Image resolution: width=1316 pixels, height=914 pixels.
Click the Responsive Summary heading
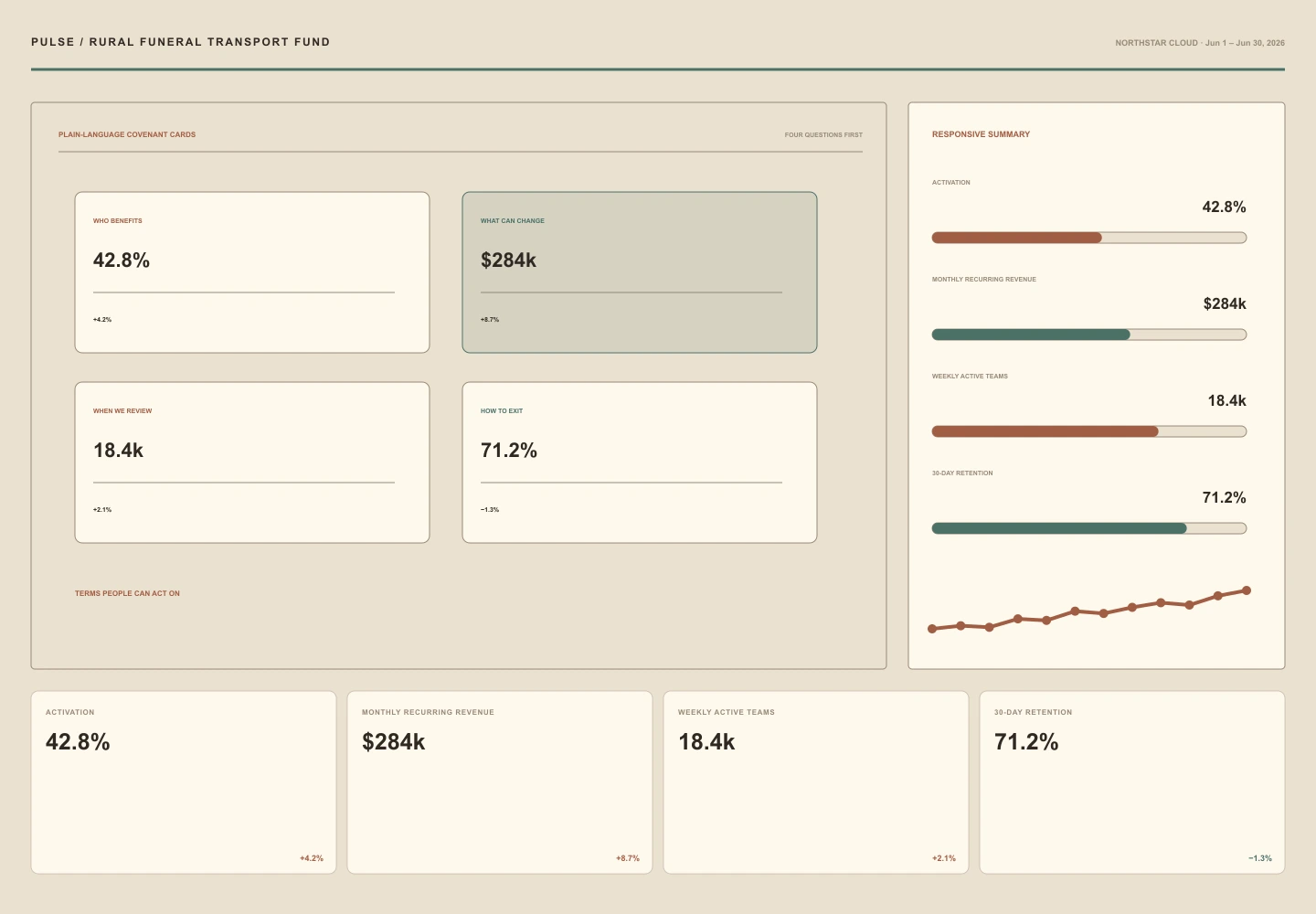click(x=981, y=134)
